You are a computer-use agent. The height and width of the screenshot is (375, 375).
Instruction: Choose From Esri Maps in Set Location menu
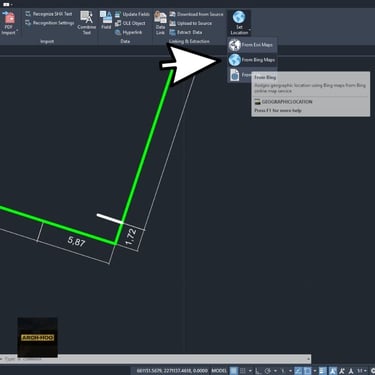pyautogui.click(x=252, y=45)
